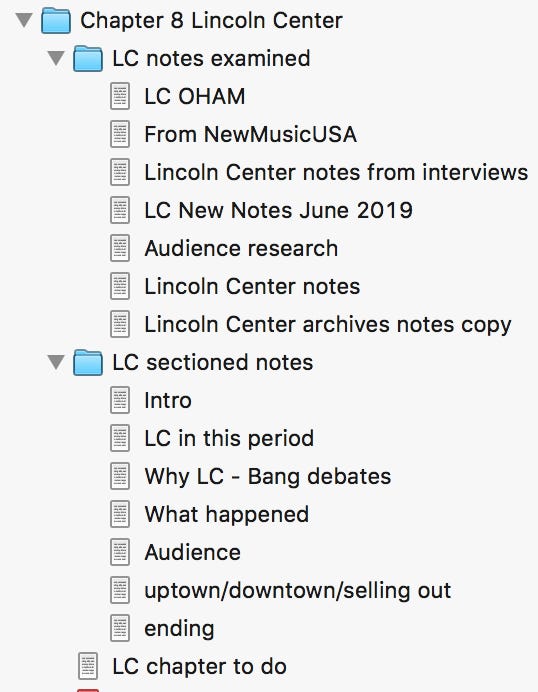Select Lincoln Center notes from interviews
Image resolution: width=538 pixels, height=692 pixels.
click(336, 172)
